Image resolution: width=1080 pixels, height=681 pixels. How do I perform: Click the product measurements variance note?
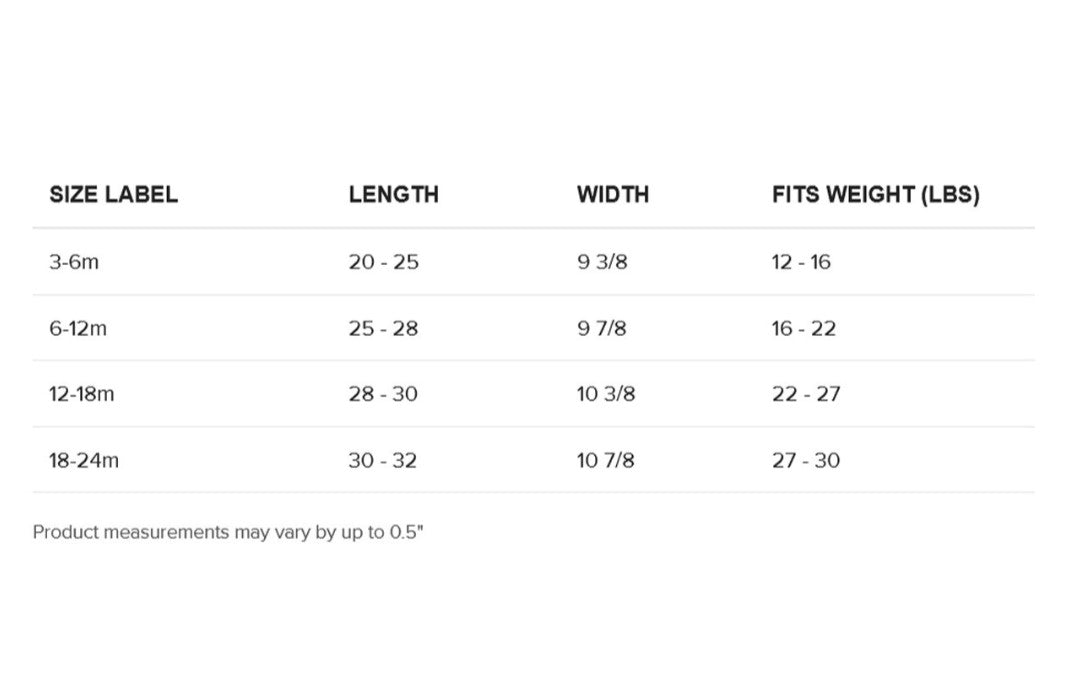coord(228,532)
